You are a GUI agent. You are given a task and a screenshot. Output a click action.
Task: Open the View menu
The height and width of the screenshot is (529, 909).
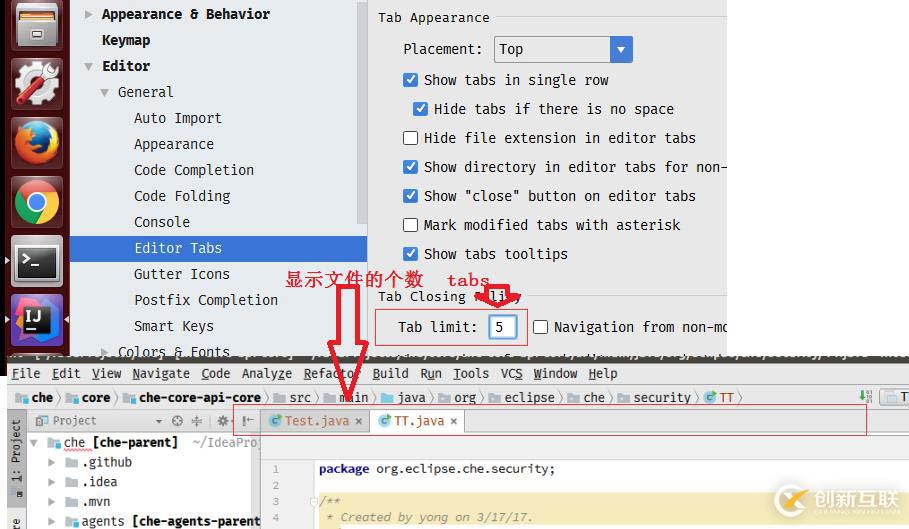coord(107,374)
